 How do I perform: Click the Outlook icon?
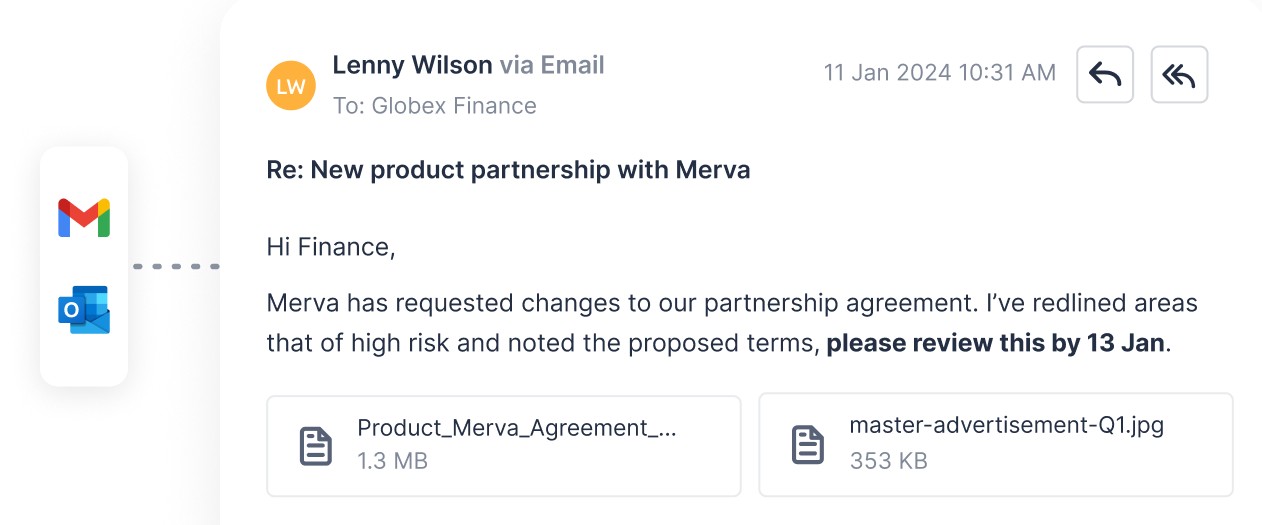coord(84,310)
